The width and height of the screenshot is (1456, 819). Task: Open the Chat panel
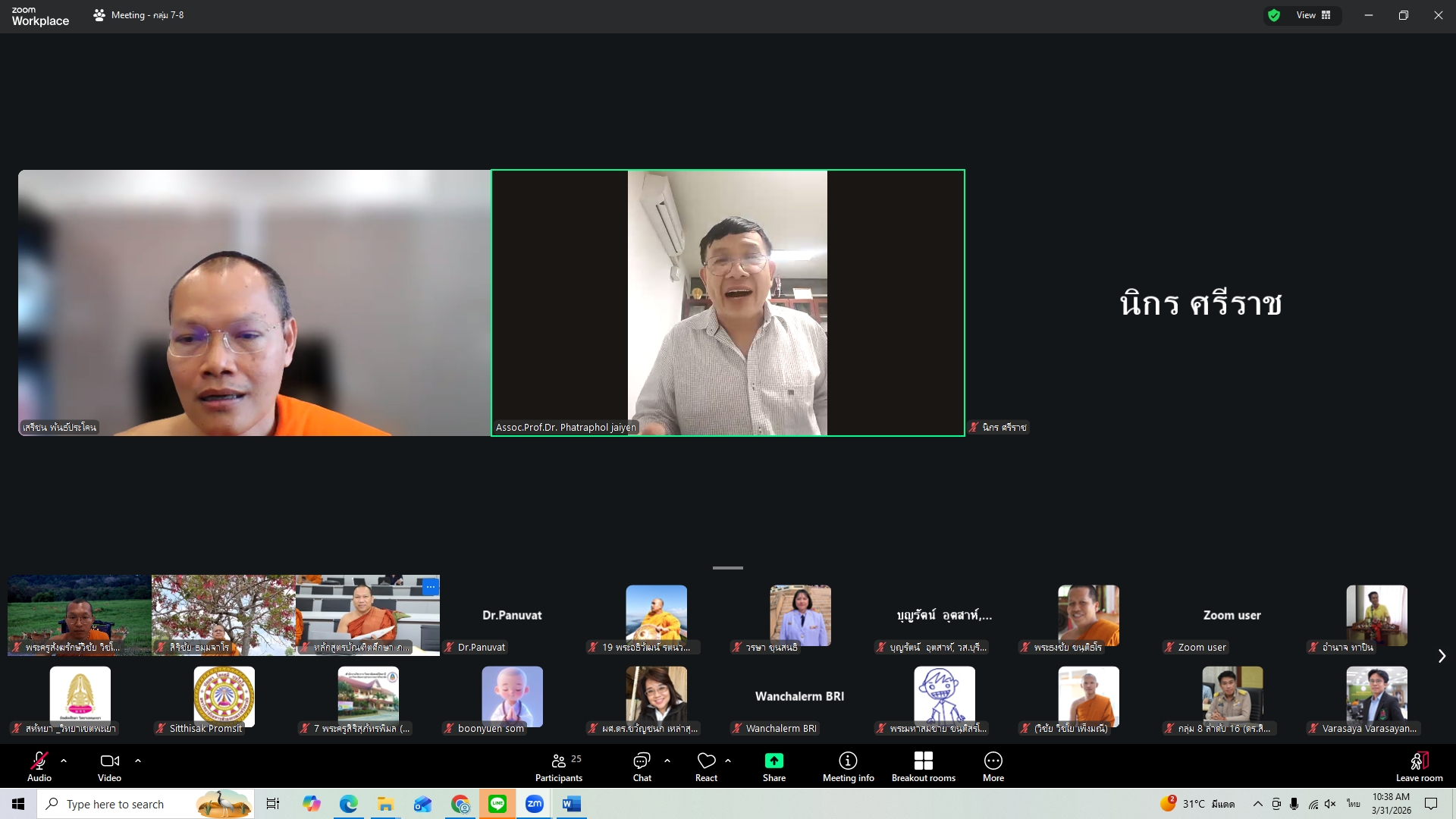(642, 766)
